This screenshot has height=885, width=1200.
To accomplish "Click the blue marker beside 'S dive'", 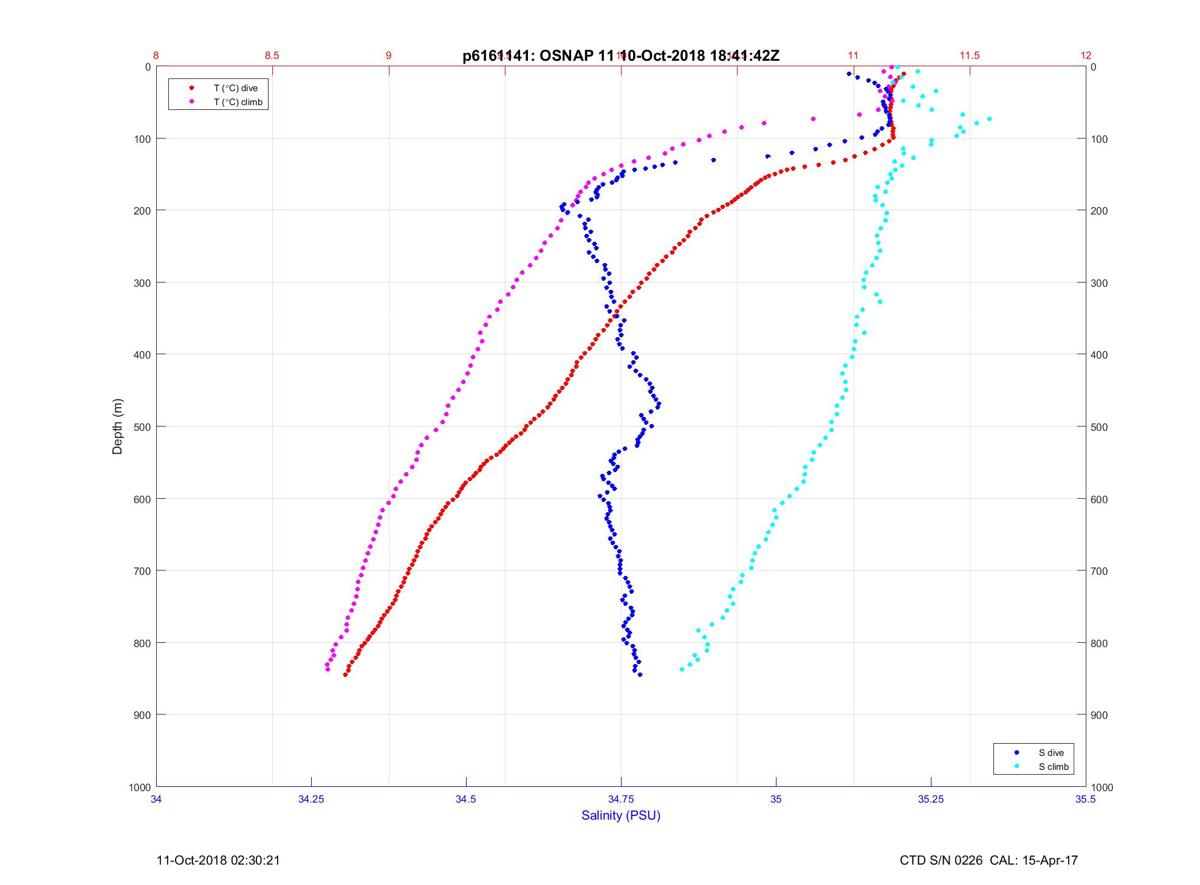I will pos(1016,752).
